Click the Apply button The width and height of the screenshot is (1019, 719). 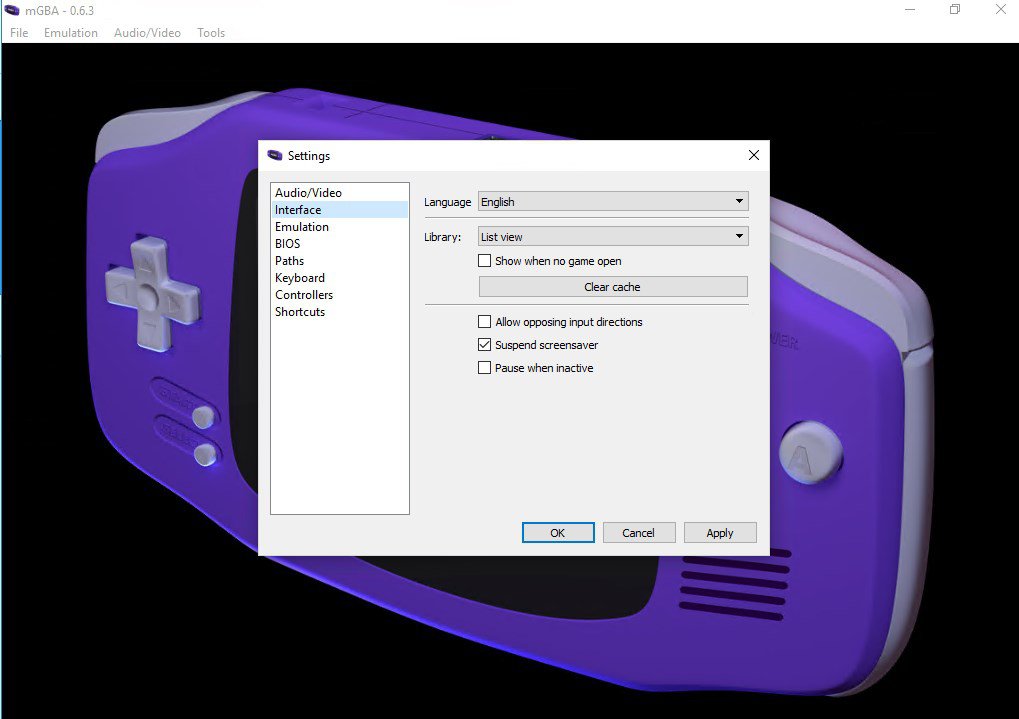click(719, 532)
